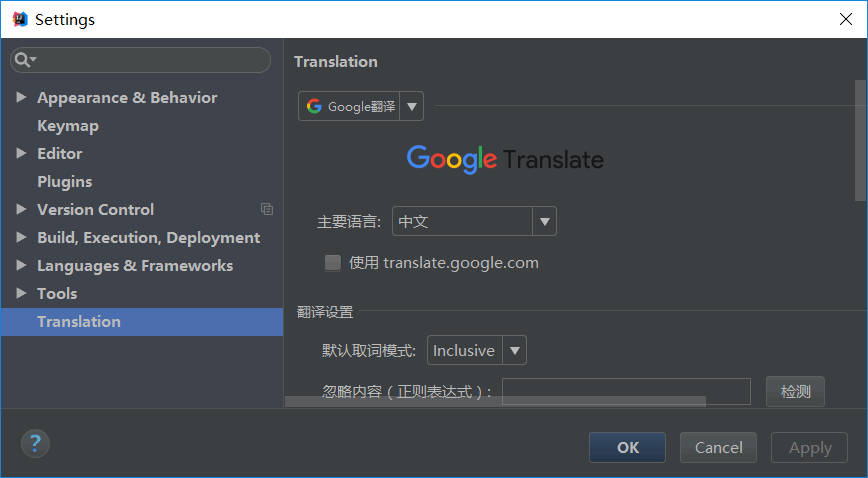868x478 pixels.
Task: Close the Settings dialog window
Action: tap(845, 19)
